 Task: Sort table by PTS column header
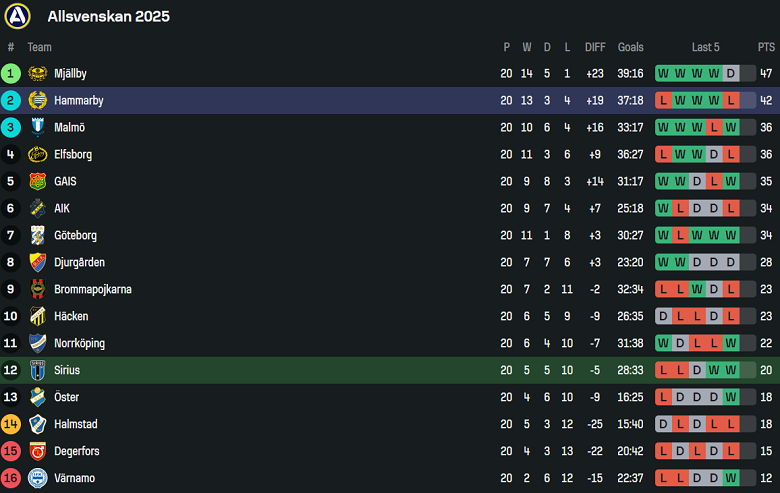click(x=766, y=47)
